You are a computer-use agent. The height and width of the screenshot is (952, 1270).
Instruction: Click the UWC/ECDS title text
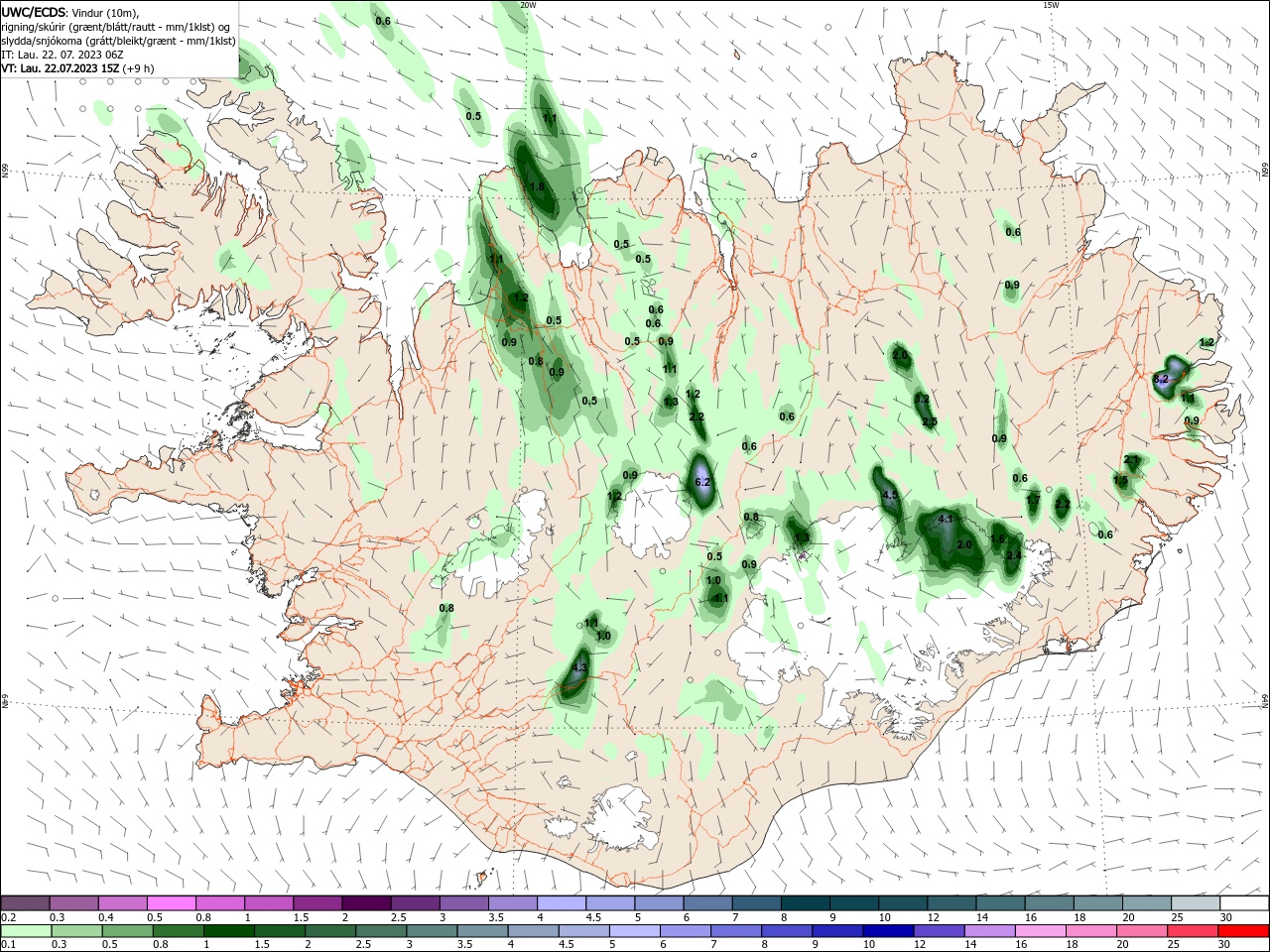tap(34, 12)
